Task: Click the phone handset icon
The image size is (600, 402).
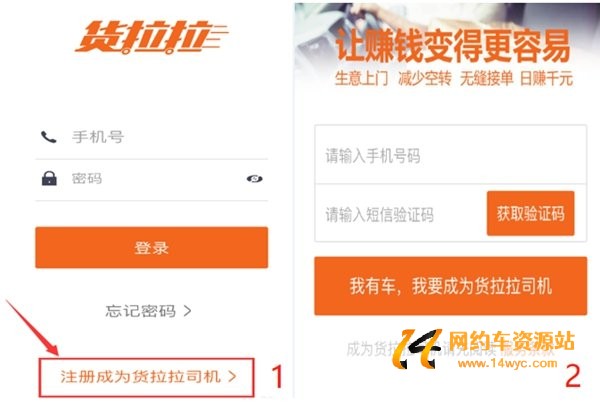Action: [49, 137]
